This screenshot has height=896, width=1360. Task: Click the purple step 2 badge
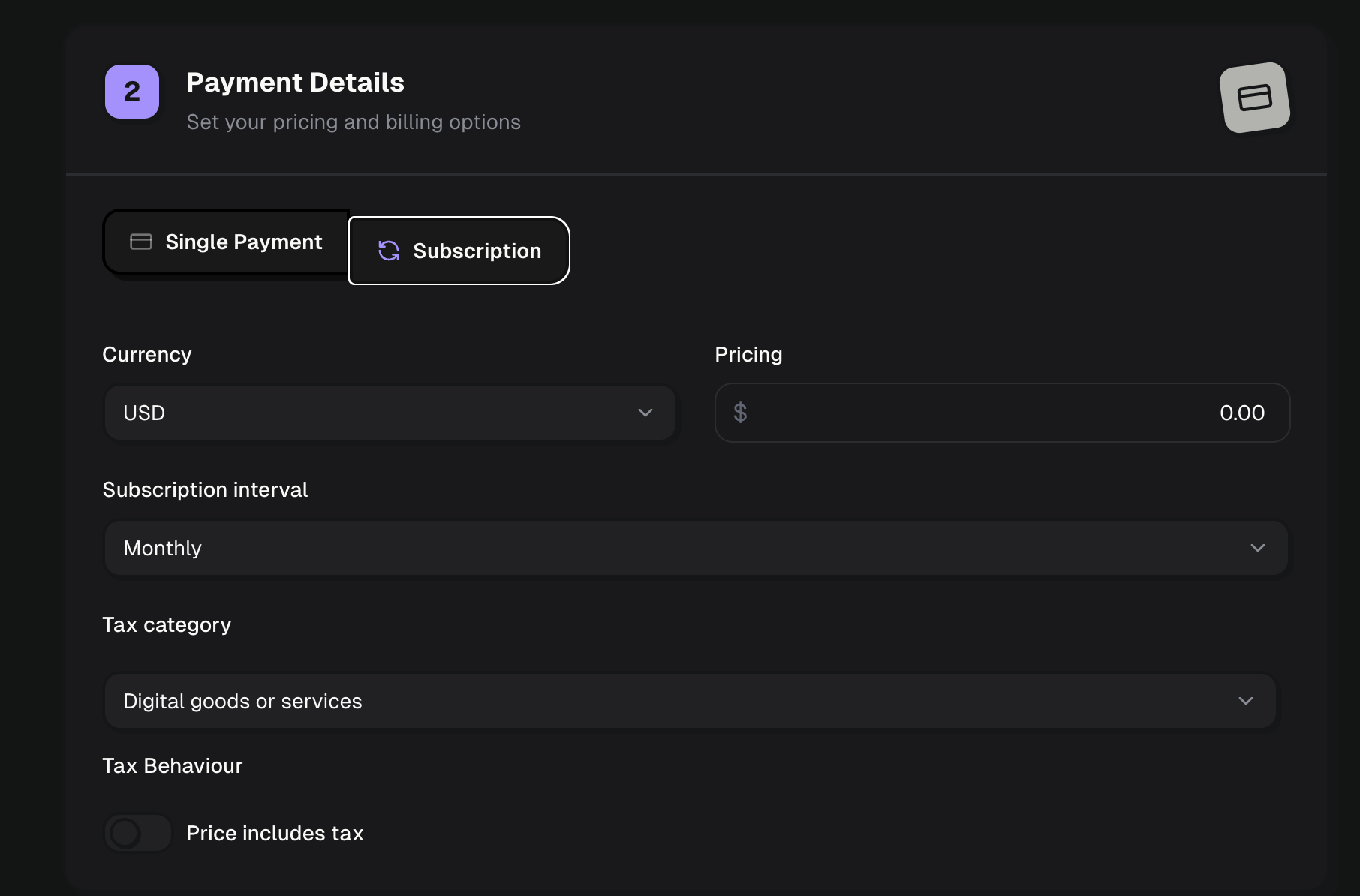tap(131, 92)
